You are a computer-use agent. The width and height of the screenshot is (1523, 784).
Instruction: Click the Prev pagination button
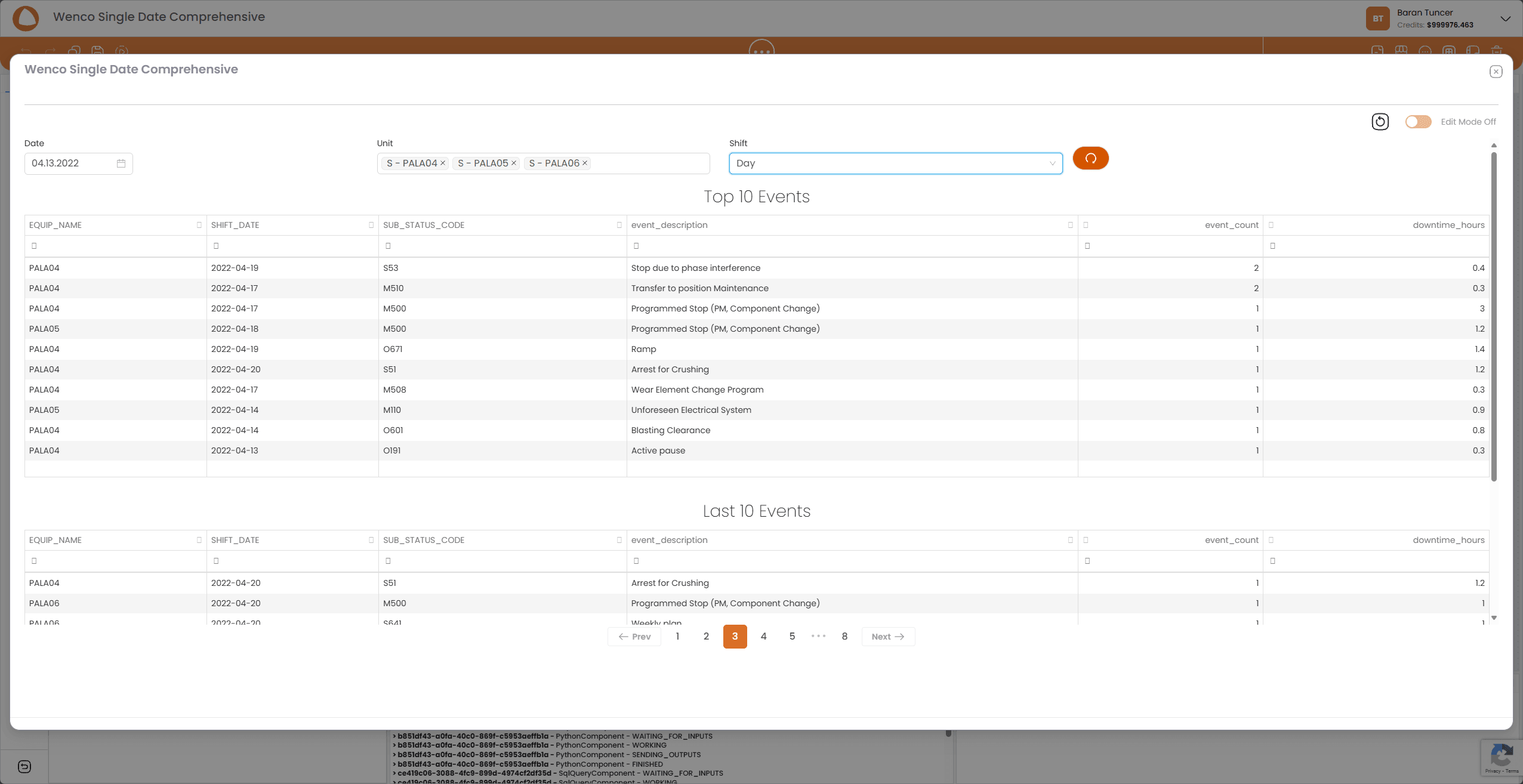point(634,637)
